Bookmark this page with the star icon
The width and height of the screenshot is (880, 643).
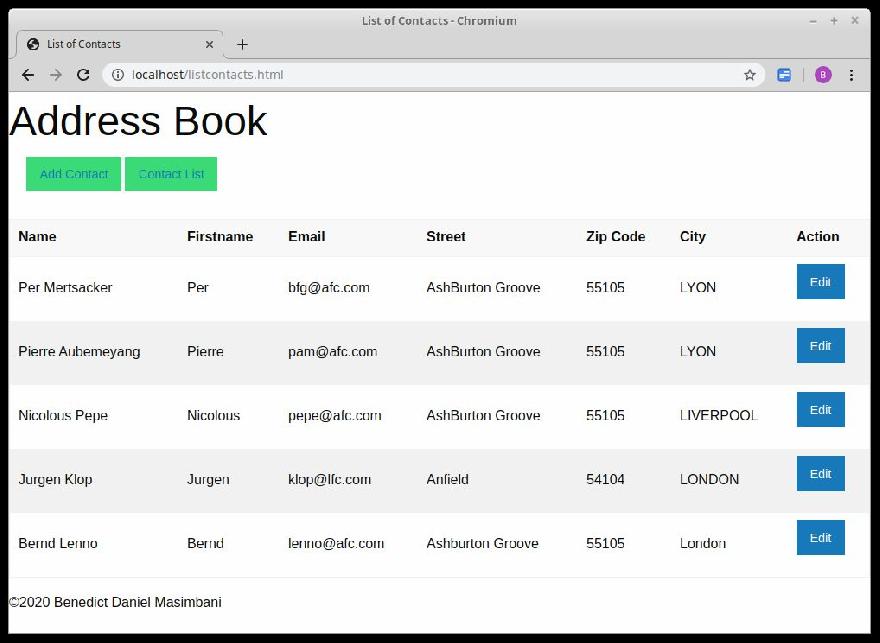(x=750, y=75)
